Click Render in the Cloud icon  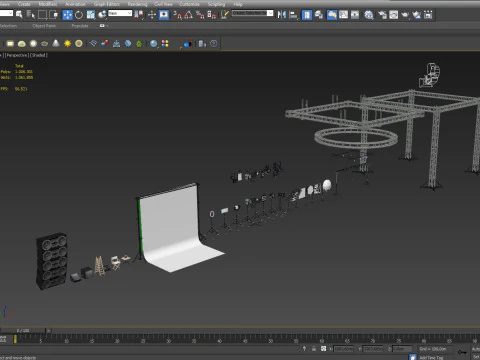point(417,15)
